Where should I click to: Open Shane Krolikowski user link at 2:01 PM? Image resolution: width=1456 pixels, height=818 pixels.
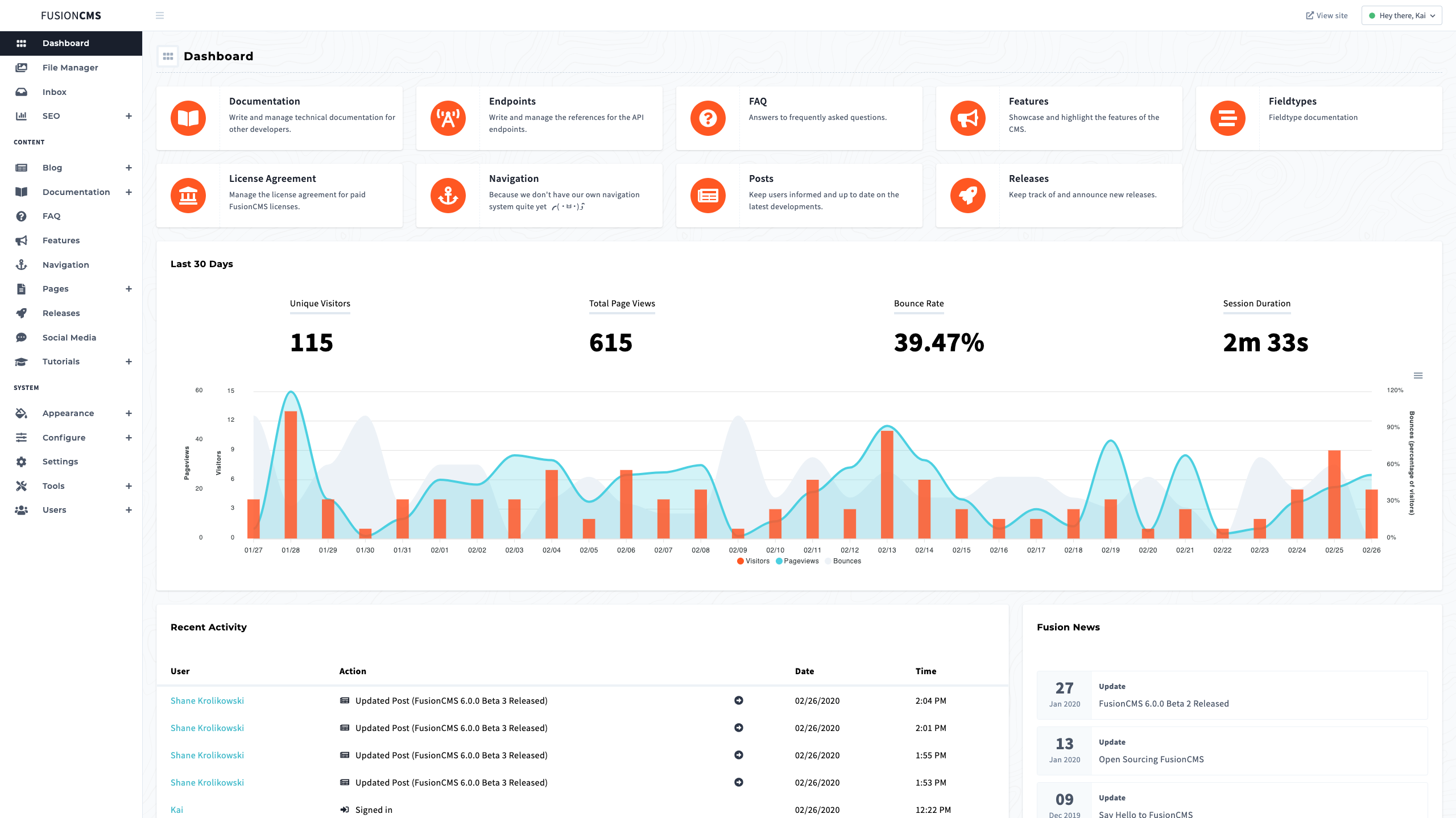pyautogui.click(x=207, y=728)
